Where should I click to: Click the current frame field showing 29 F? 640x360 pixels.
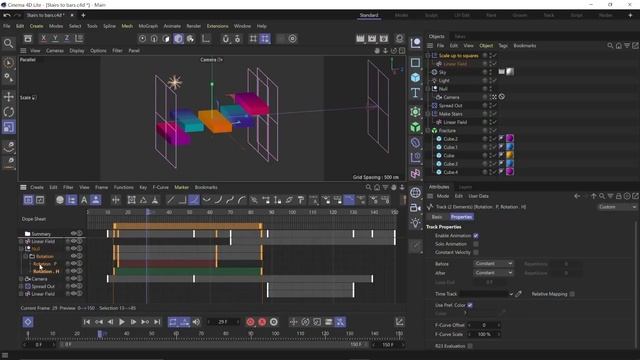(223, 322)
